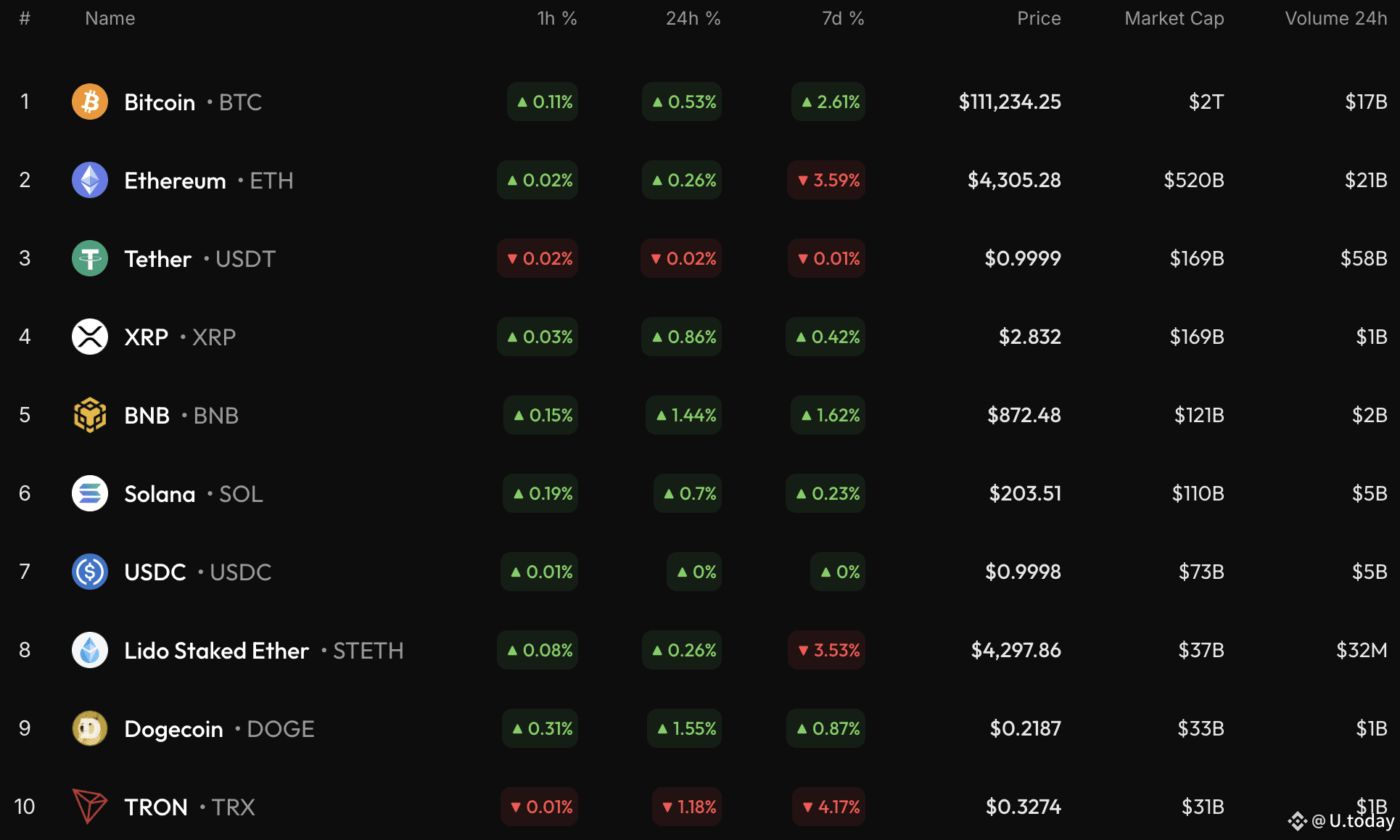Sort by the Name column header

[x=110, y=18]
